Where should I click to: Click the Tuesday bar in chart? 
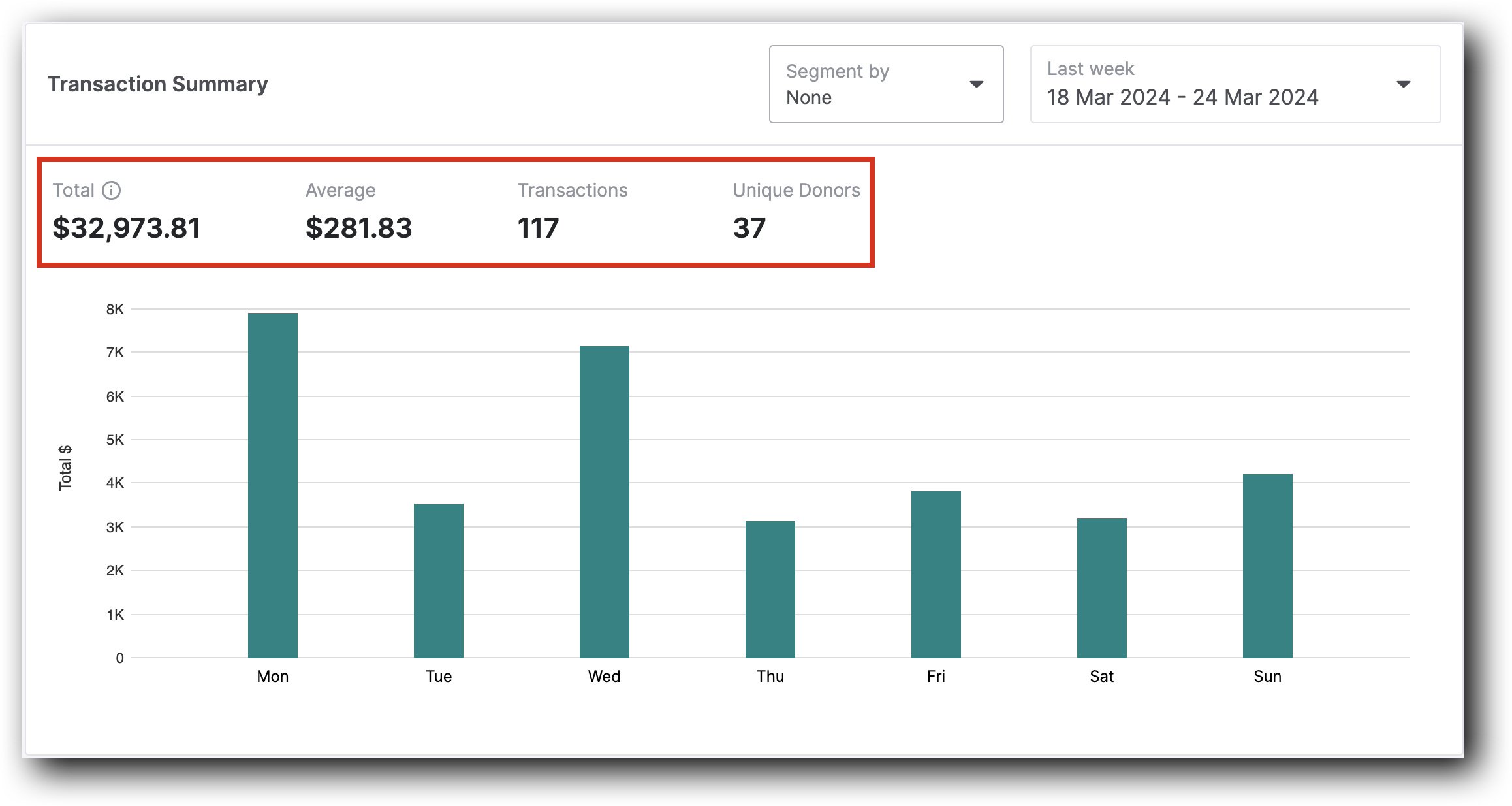click(x=439, y=580)
